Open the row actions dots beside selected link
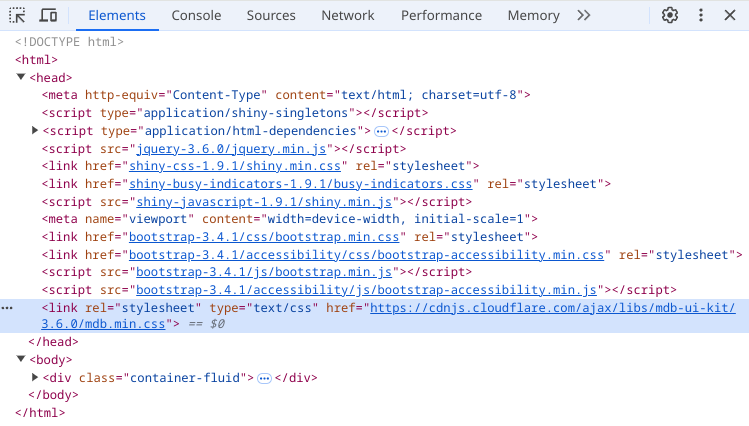Image resolution: width=749 pixels, height=426 pixels. click(8, 308)
